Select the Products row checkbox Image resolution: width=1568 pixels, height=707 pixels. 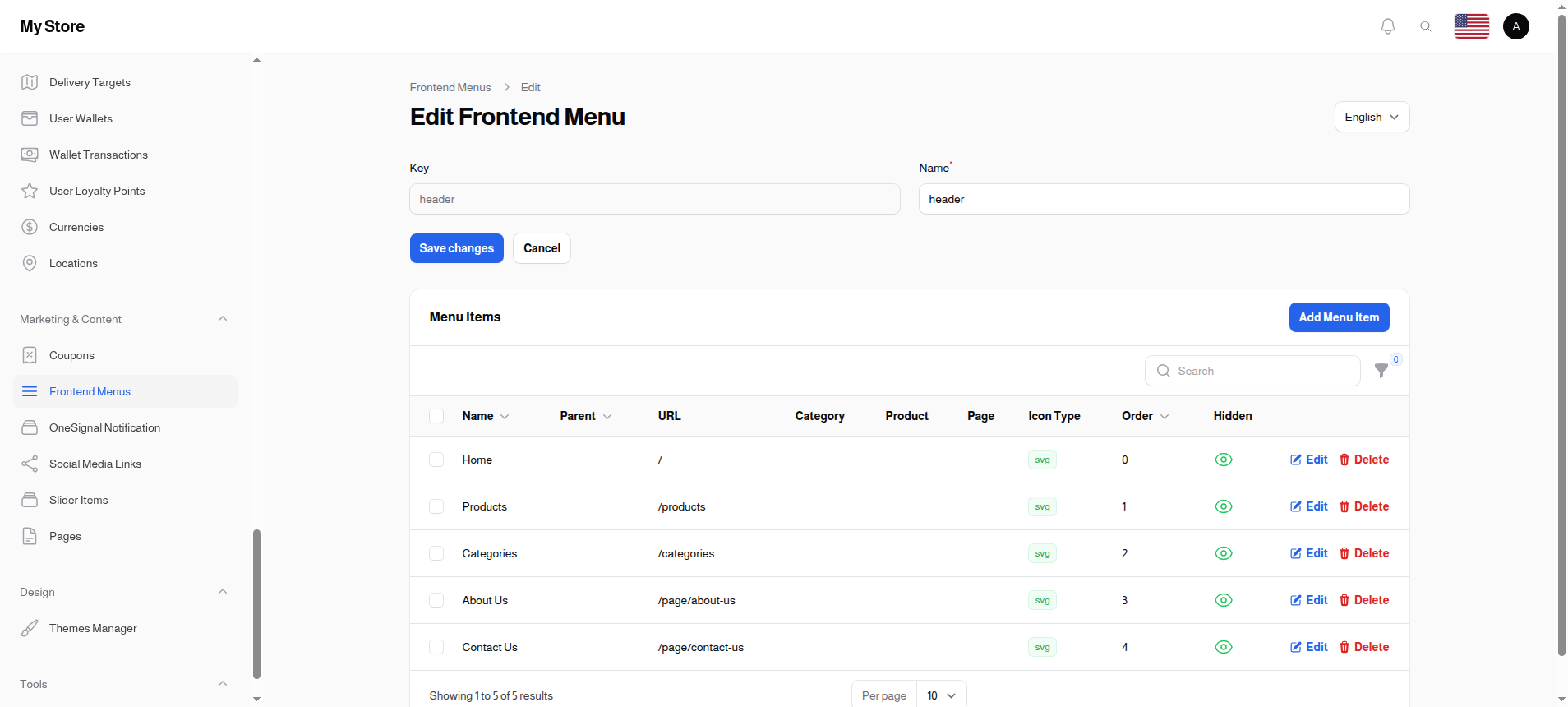pyautogui.click(x=436, y=506)
